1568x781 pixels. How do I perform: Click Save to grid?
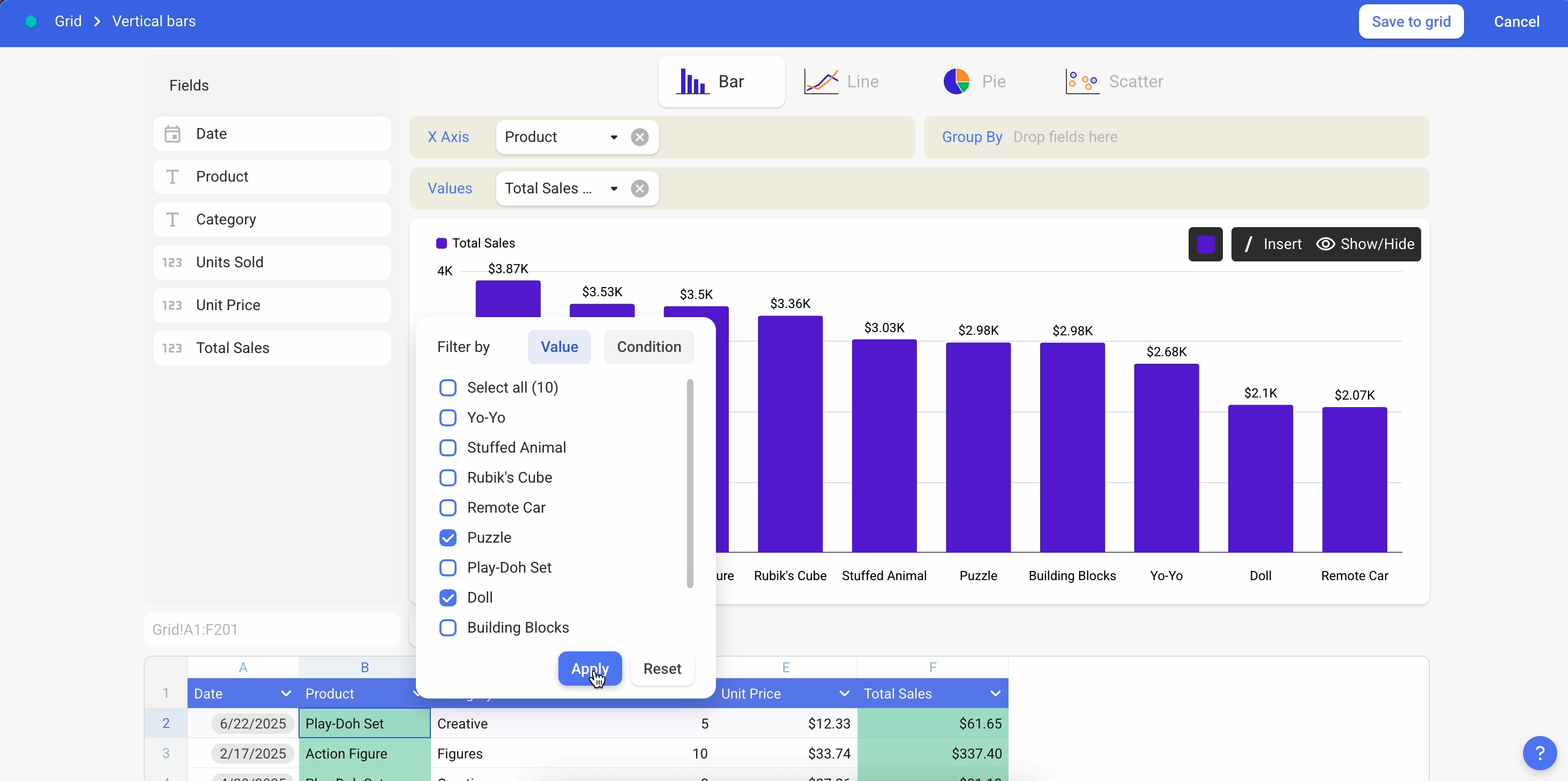(1410, 21)
